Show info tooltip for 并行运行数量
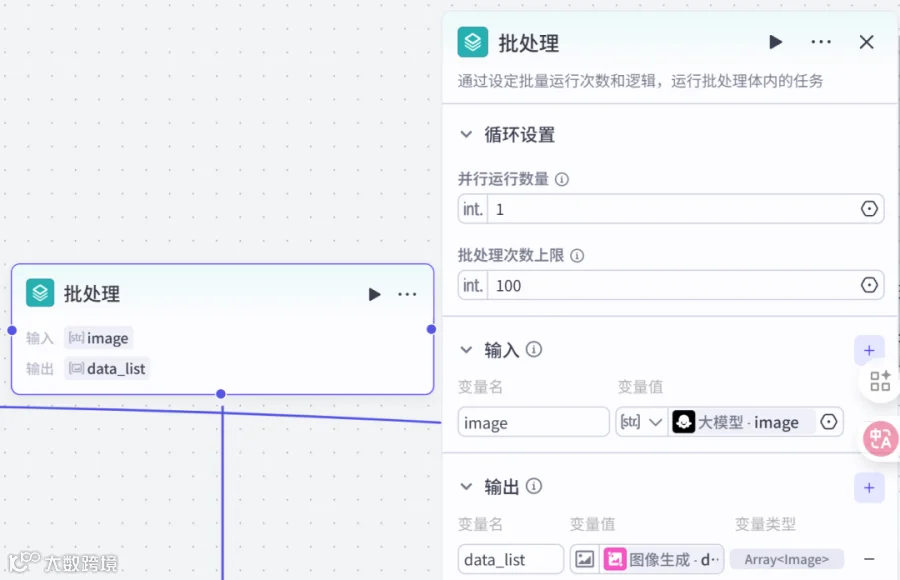 pos(562,179)
